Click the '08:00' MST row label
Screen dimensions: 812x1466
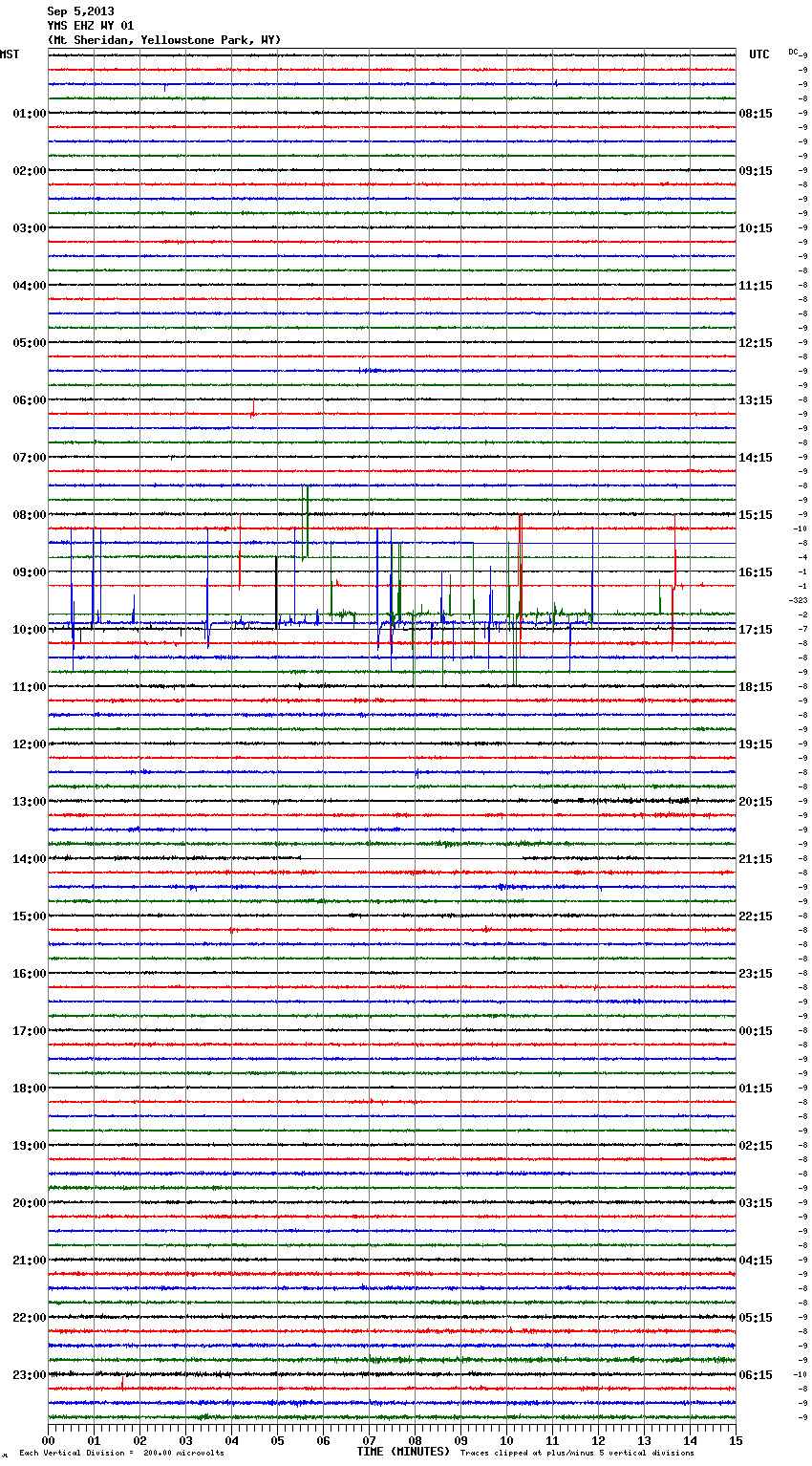tap(30, 515)
